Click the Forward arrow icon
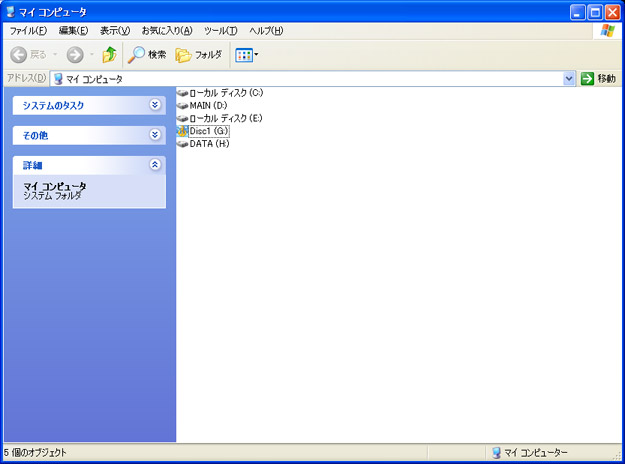625x464 pixels. pos(75,55)
